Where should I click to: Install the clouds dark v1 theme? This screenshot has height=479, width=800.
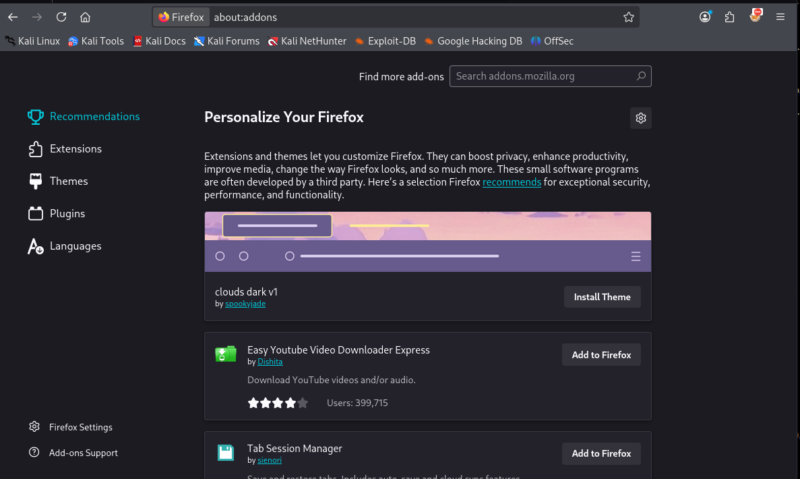pyautogui.click(x=602, y=297)
